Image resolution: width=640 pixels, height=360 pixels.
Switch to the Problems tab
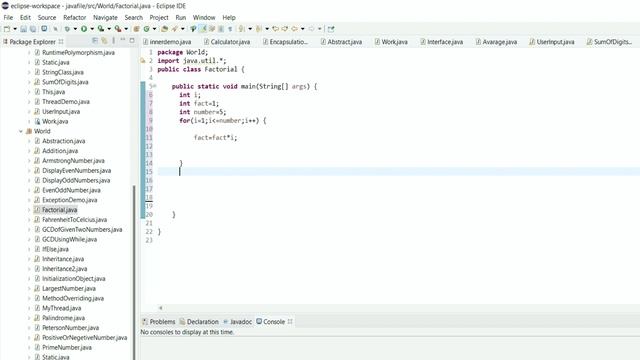pyautogui.click(x=158, y=322)
